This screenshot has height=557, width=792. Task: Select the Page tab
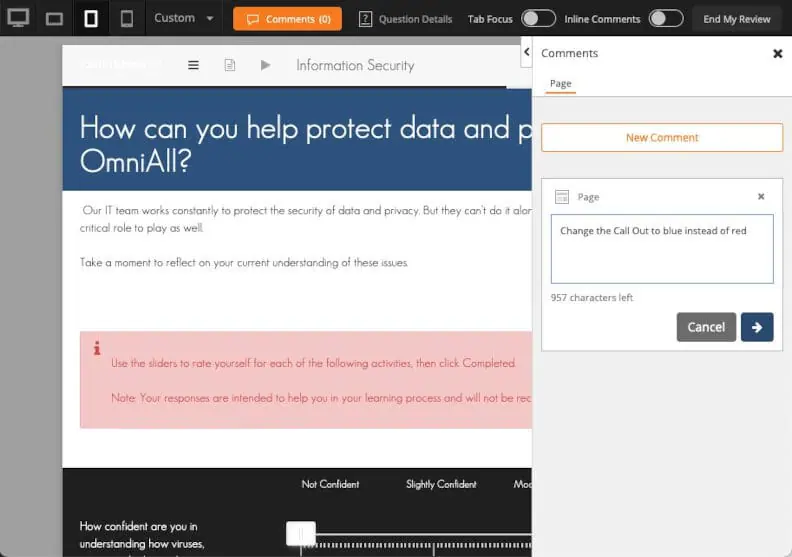561,83
